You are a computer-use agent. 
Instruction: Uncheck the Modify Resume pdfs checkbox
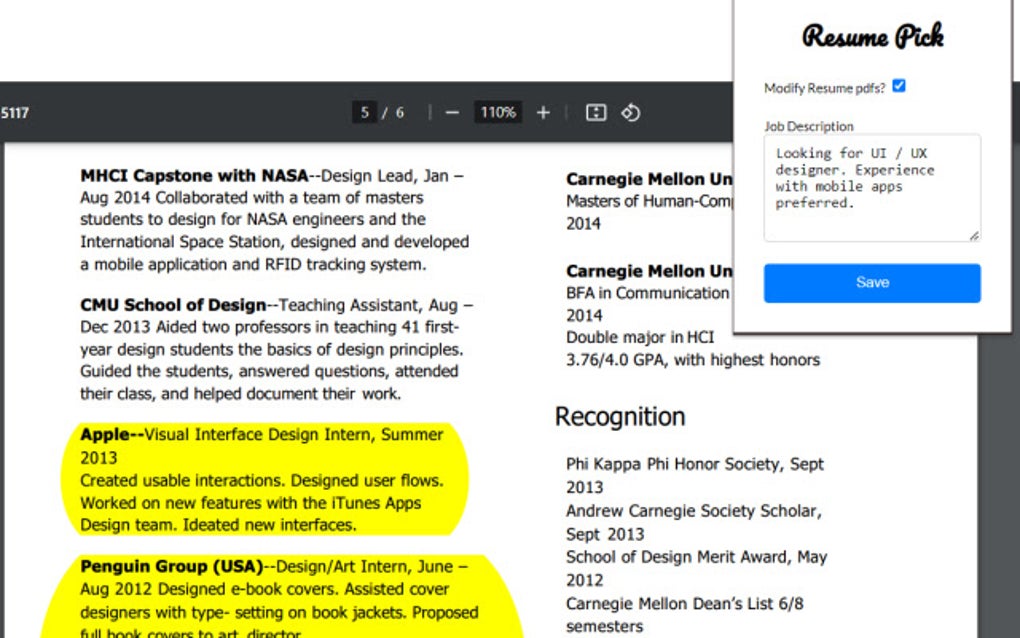898,86
